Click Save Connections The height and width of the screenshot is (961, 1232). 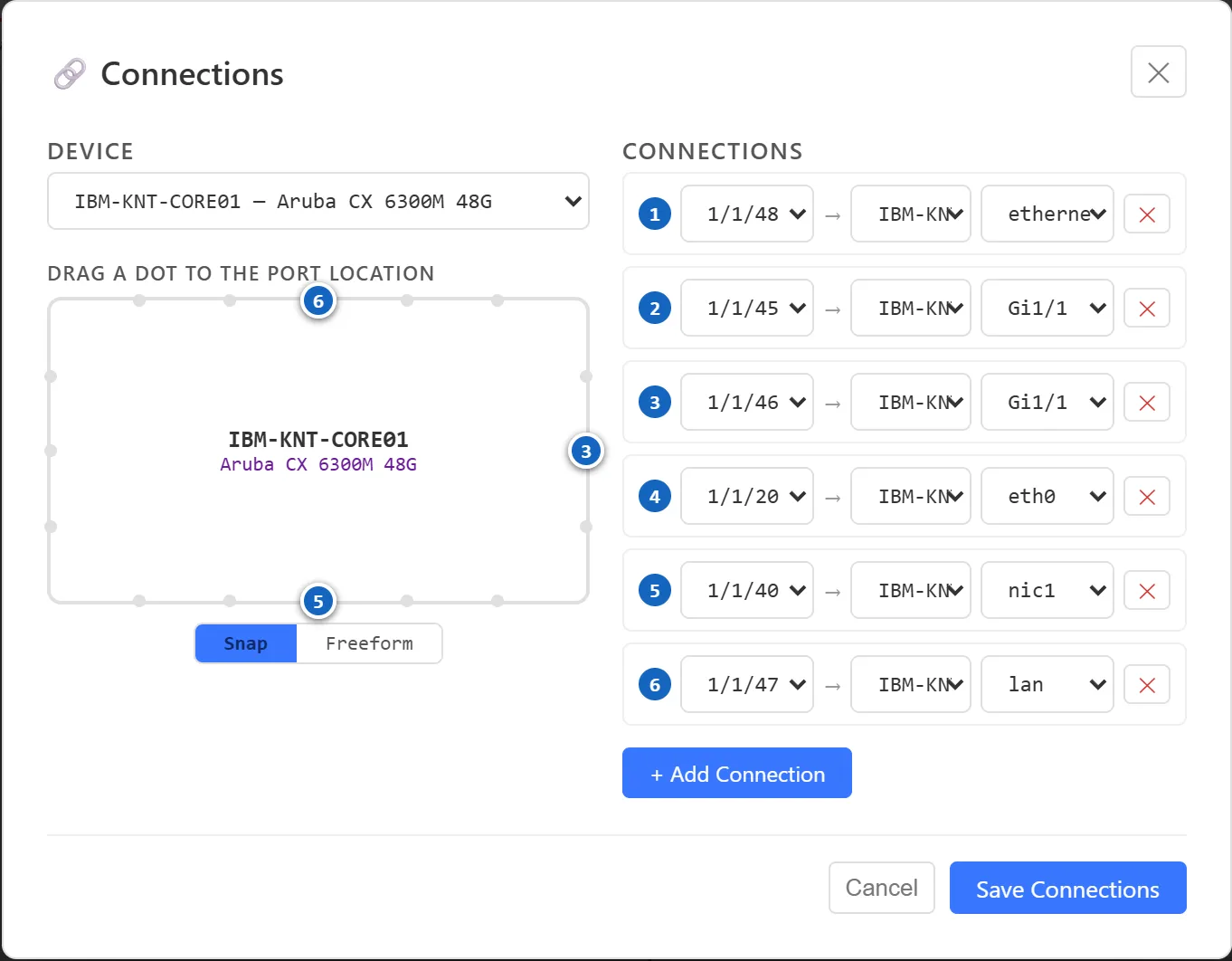click(1067, 888)
